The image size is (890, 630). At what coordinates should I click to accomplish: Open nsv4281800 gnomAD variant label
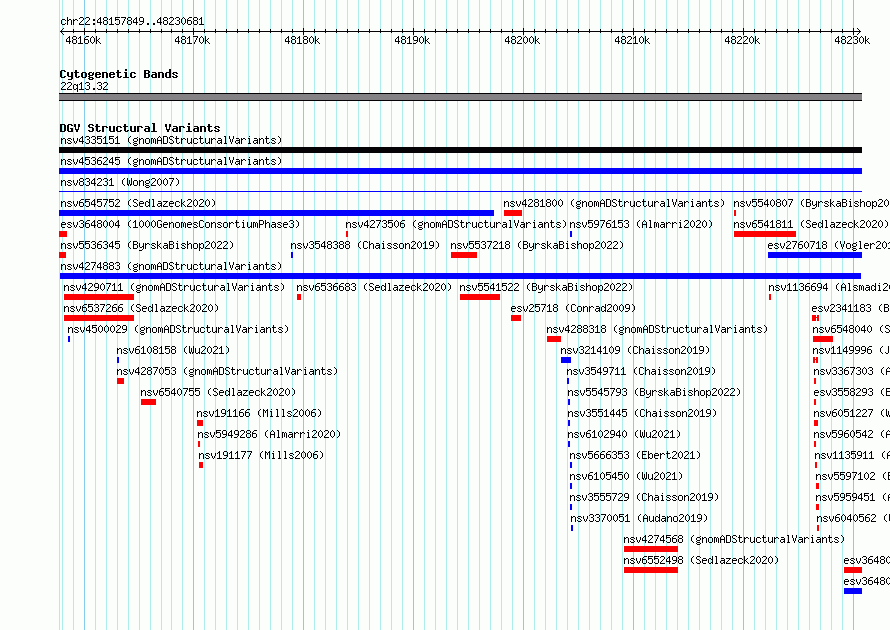click(614, 203)
